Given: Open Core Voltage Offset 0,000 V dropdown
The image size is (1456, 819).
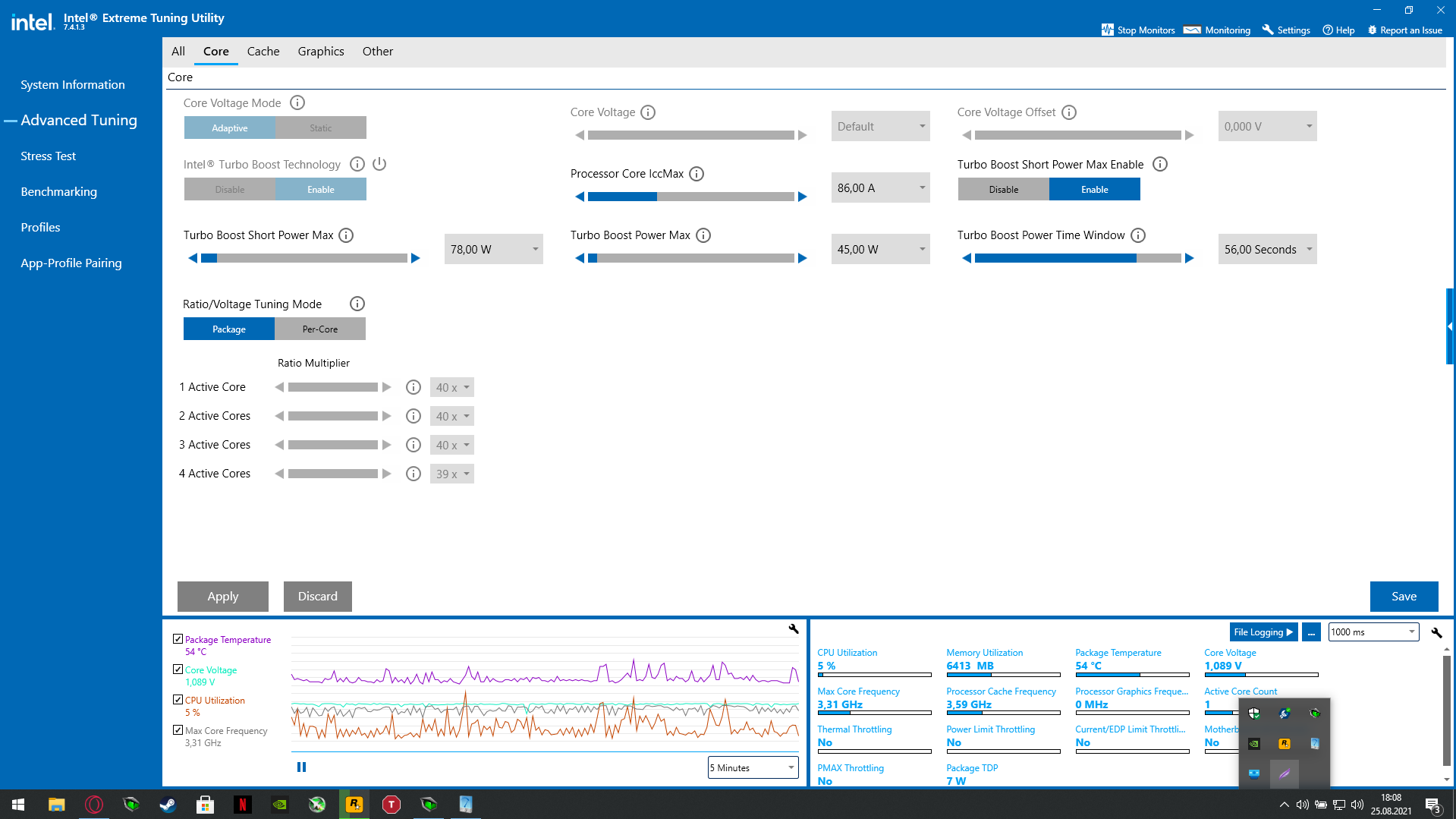Looking at the screenshot, I should point(1268,126).
